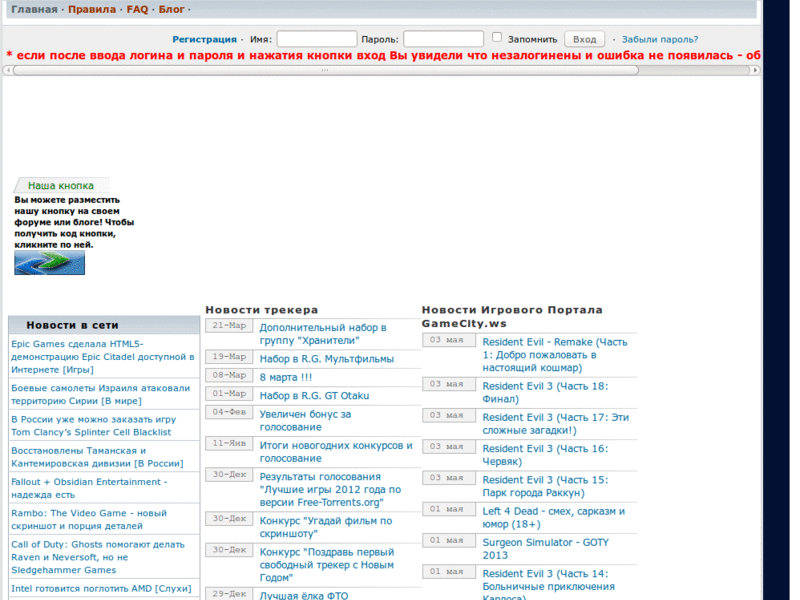
Task: Open the FAQ navigation link
Action: [x=137, y=9]
